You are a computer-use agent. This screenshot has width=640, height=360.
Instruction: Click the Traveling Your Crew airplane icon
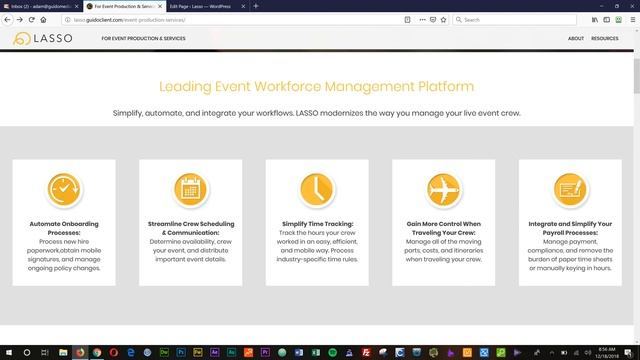(x=444, y=190)
